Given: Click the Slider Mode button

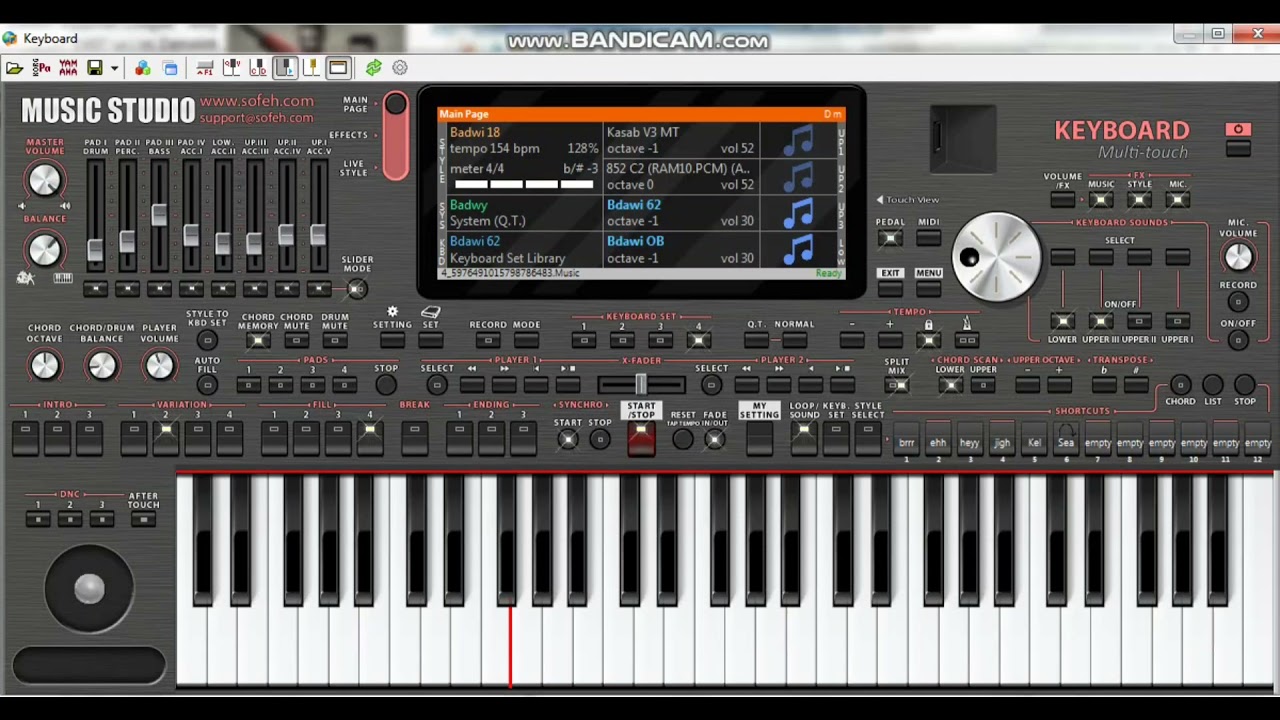Looking at the screenshot, I should click(357, 289).
